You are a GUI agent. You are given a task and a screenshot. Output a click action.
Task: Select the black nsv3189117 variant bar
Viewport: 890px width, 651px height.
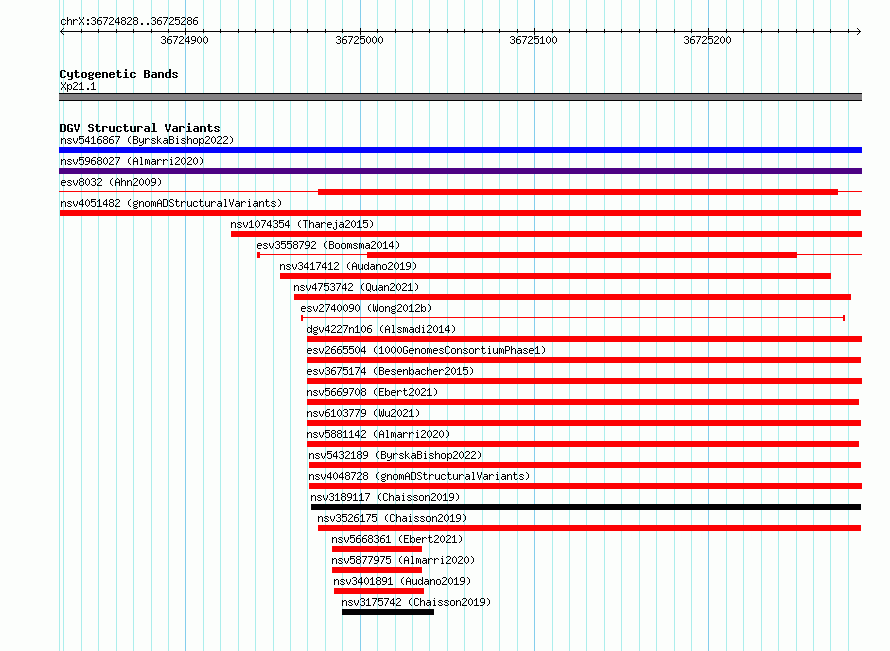(x=586, y=507)
